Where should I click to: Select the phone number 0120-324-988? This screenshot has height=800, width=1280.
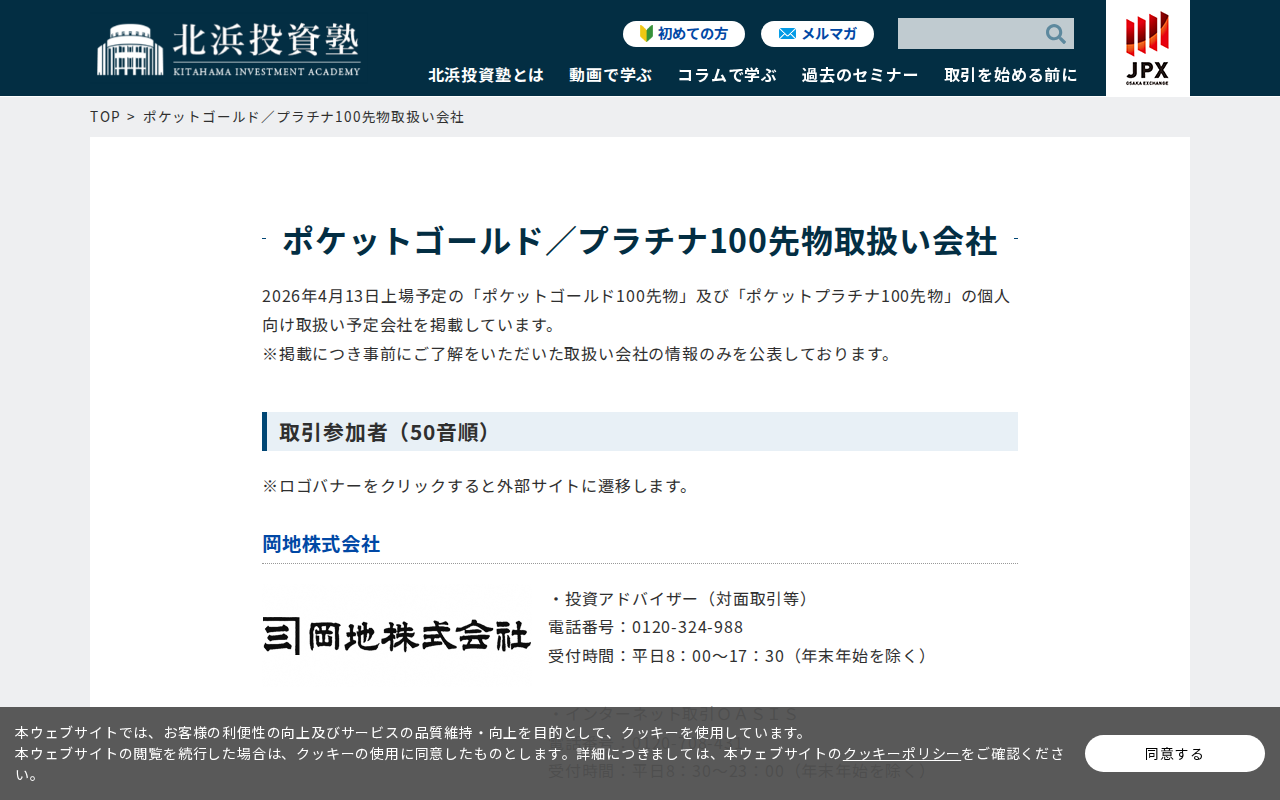coord(687,627)
